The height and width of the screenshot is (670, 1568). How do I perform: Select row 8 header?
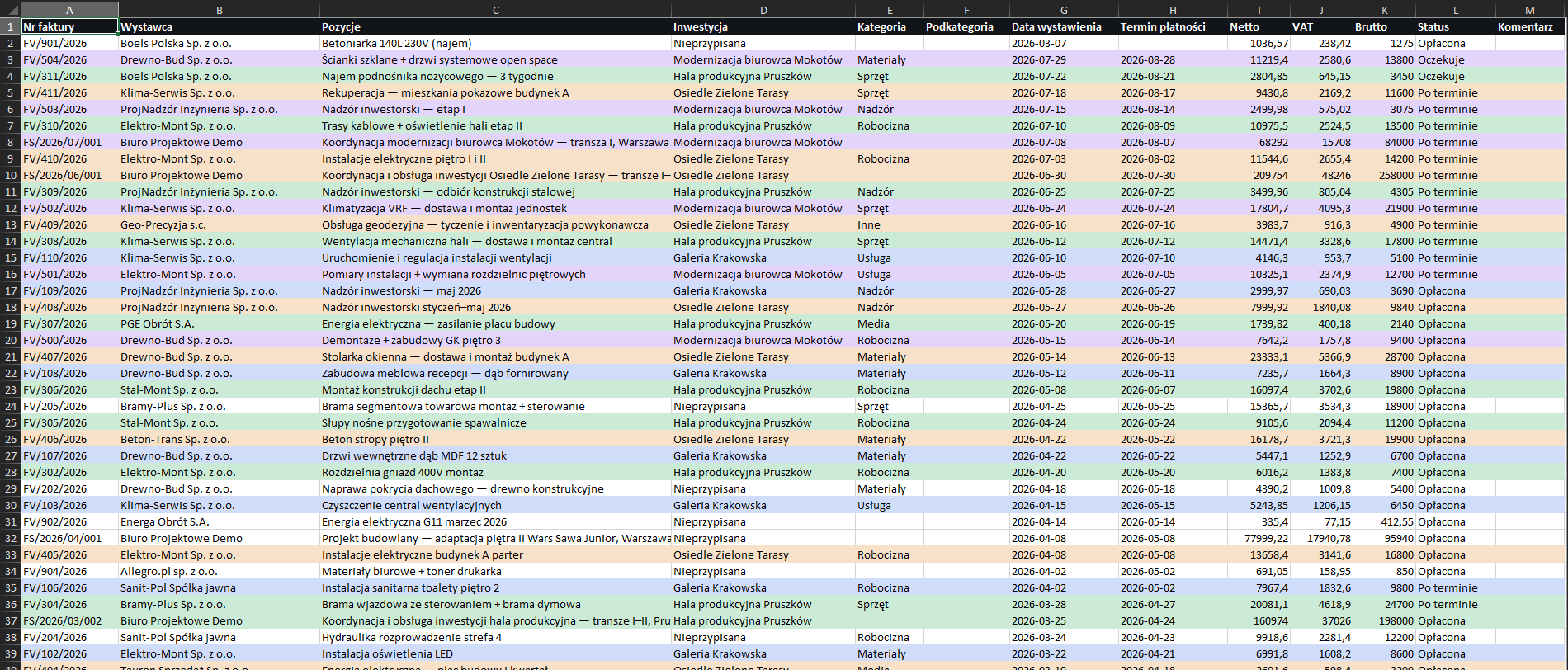click(x=10, y=142)
